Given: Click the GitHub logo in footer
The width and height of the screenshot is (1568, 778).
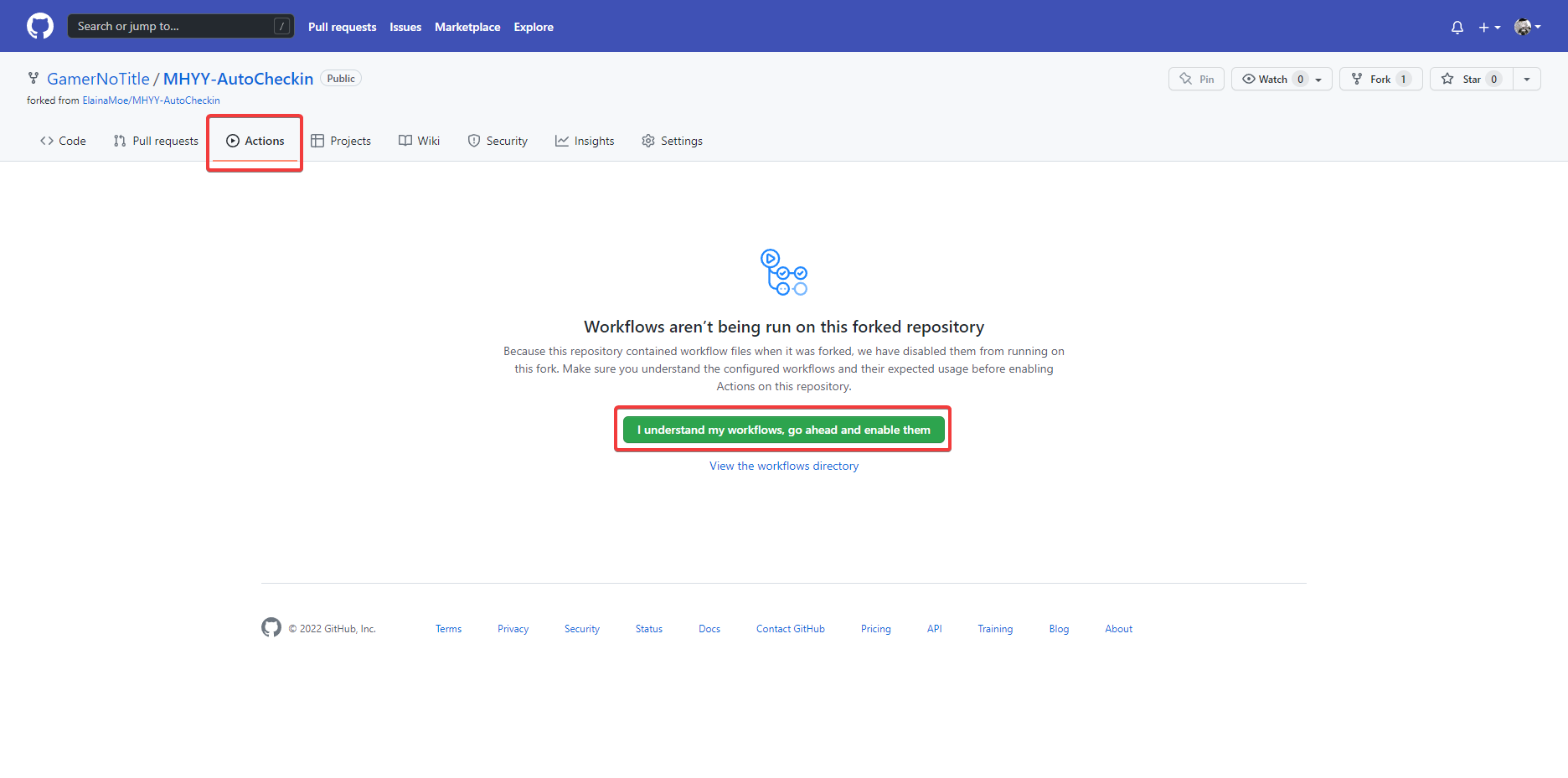Looking at the screenshot, I should [271, 627].
